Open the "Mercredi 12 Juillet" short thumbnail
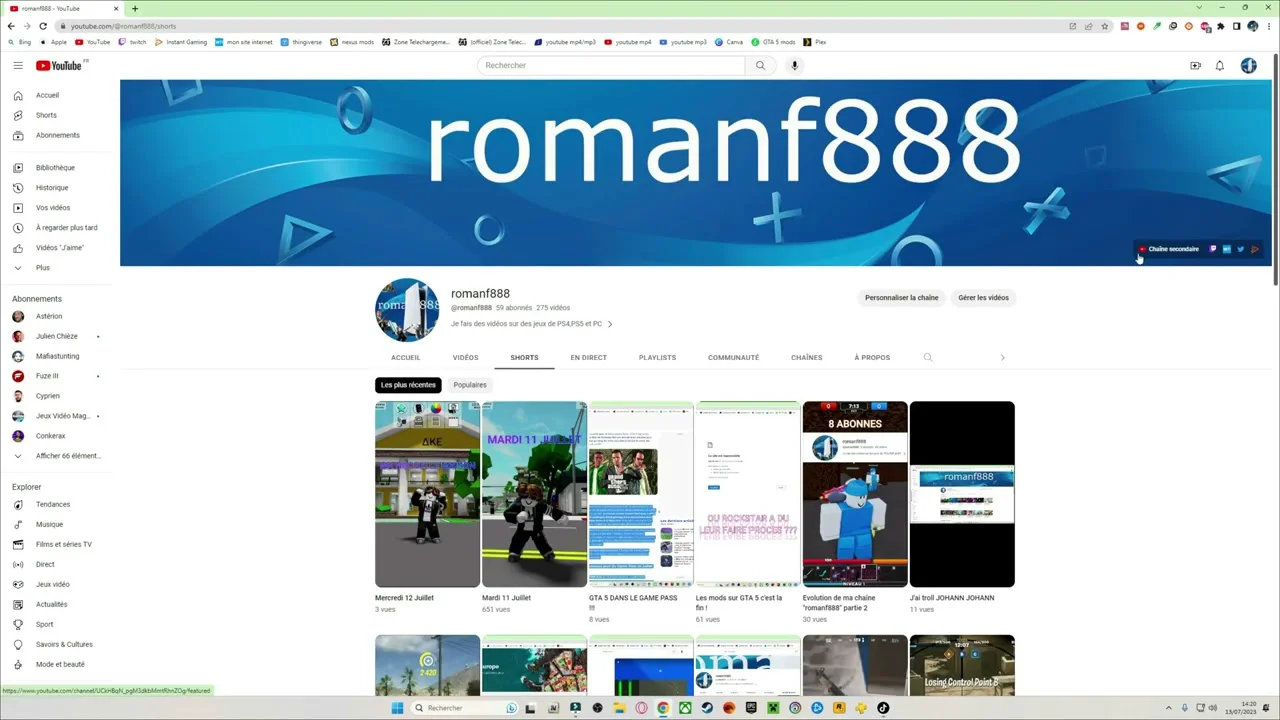Viewport: 1280px width, 720px height. coord(427,494)
